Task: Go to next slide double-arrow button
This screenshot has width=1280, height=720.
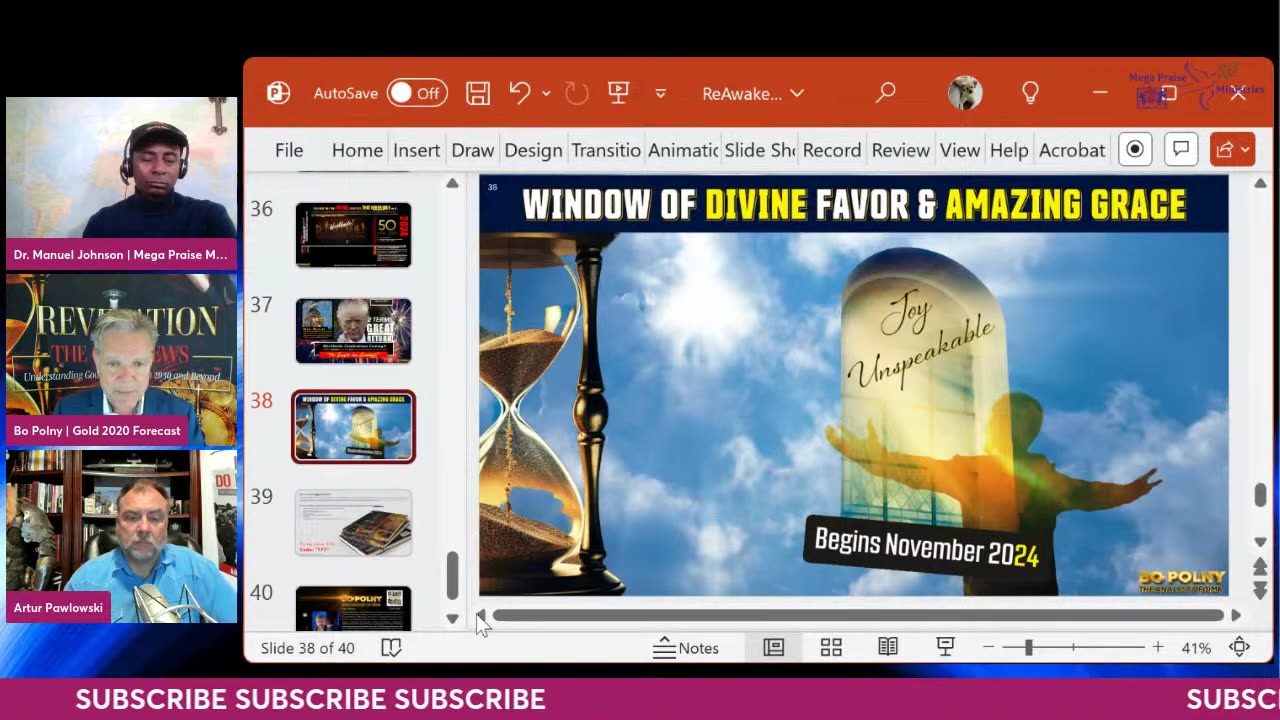Action: (1260, 591)
